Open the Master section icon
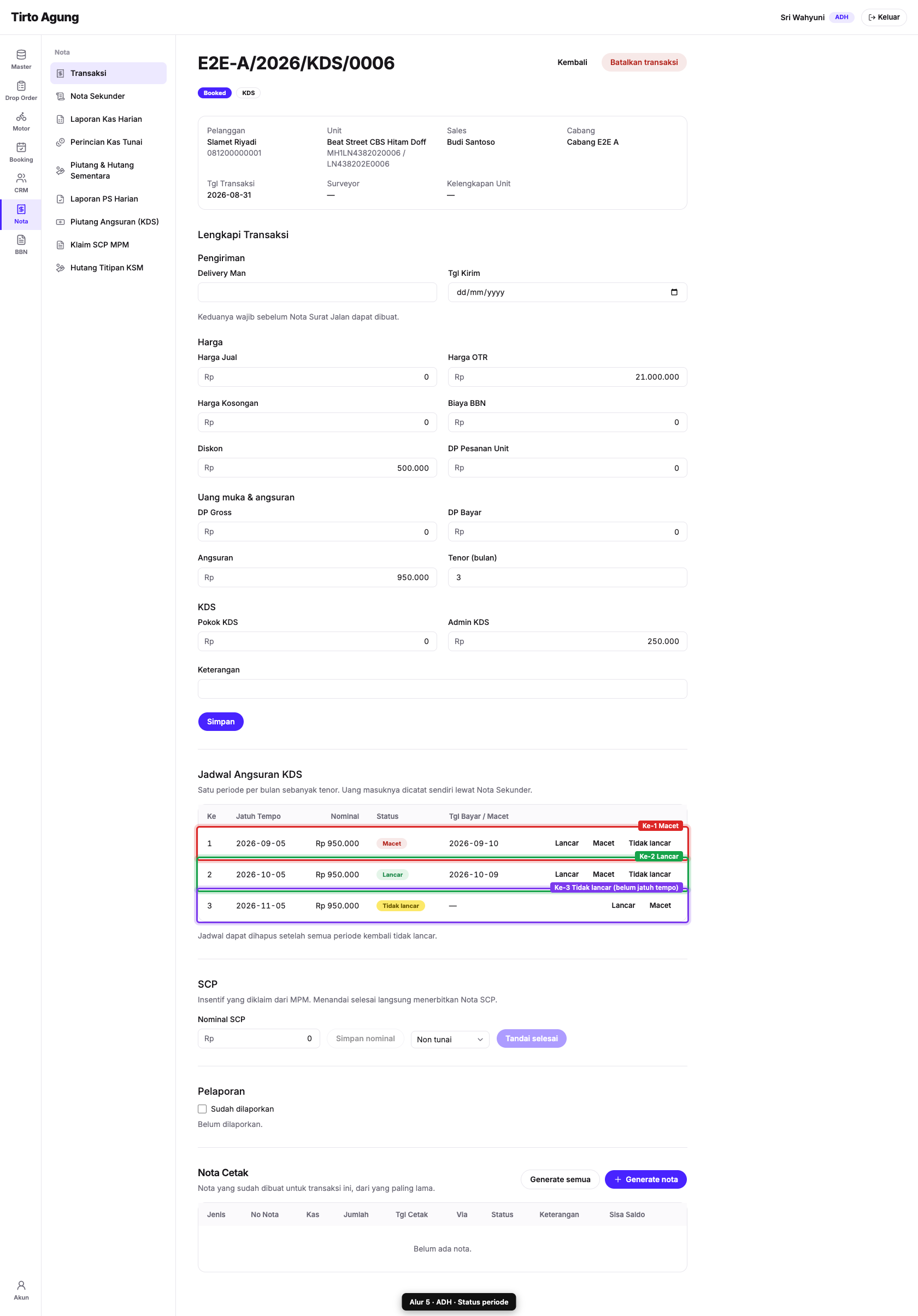 coord(21,55)
